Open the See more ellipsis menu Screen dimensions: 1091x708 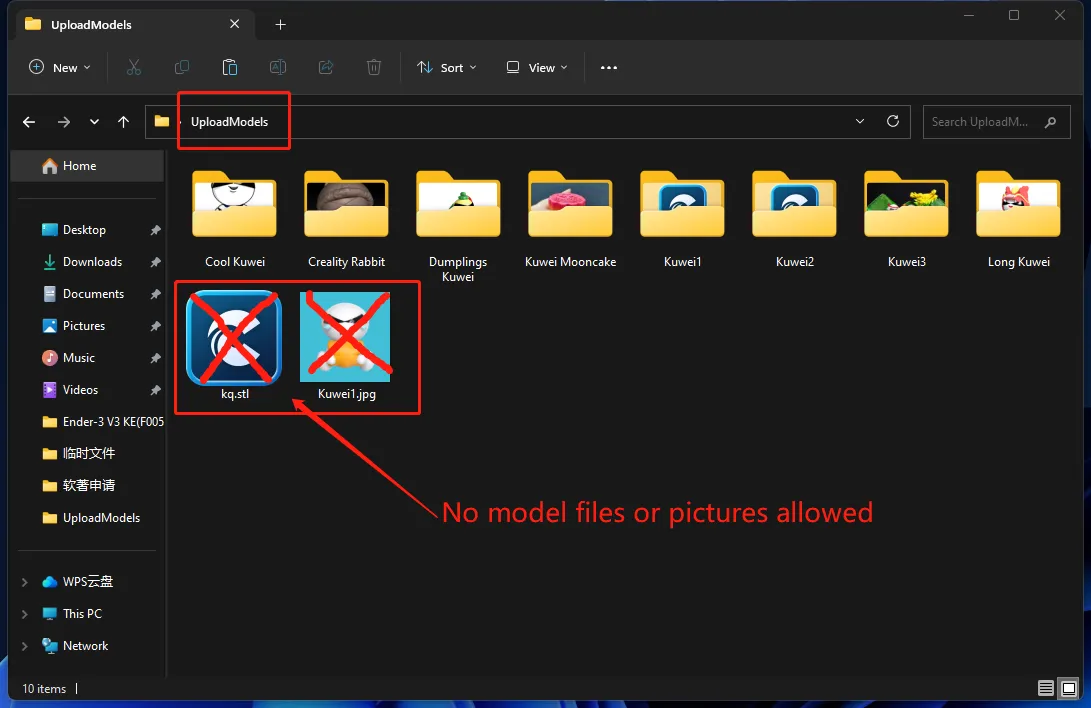[x=609, y=67]
